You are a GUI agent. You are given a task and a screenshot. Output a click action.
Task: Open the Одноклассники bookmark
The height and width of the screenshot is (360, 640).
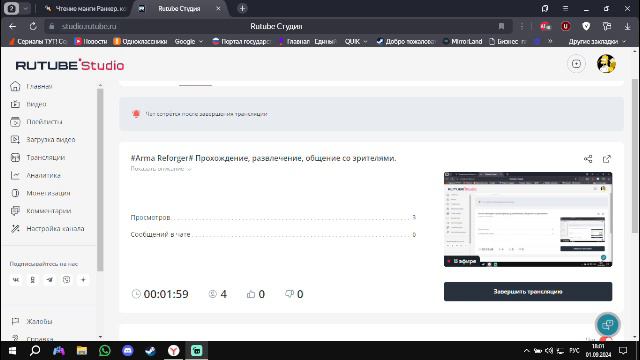click(140, 41)
